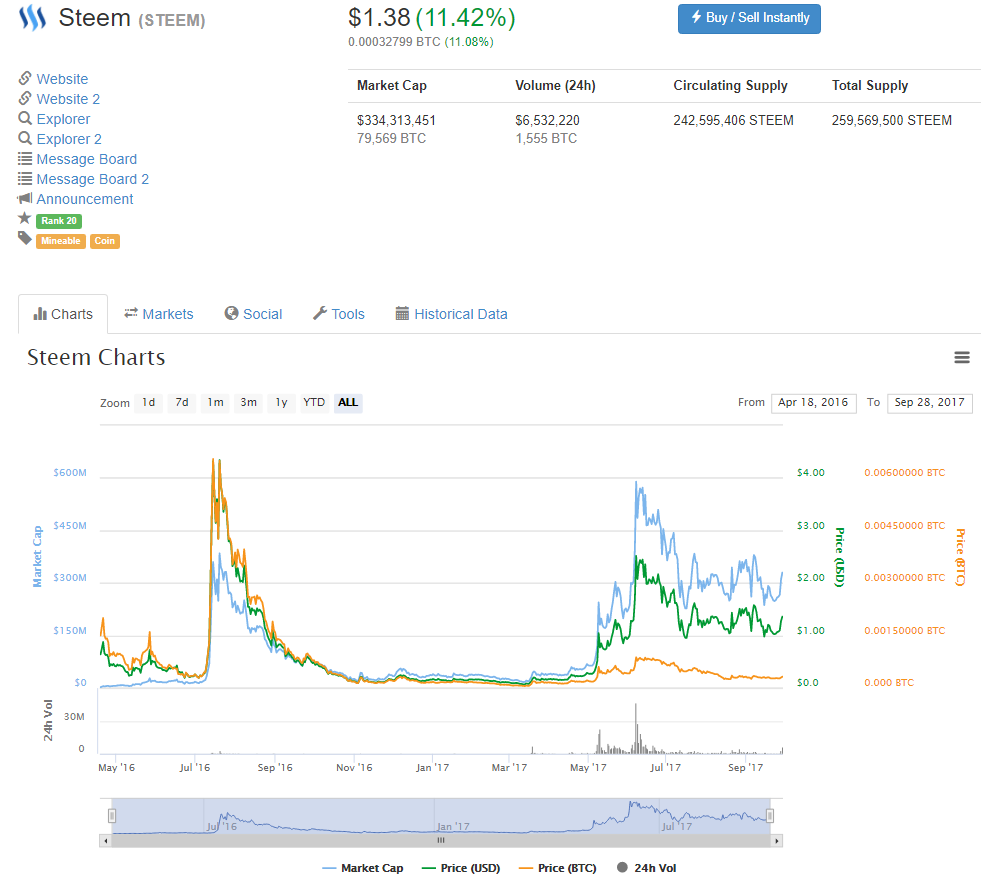987x881 pixels.
Task: Set chart zoom to ALL
Action: [x=348, y=403]
